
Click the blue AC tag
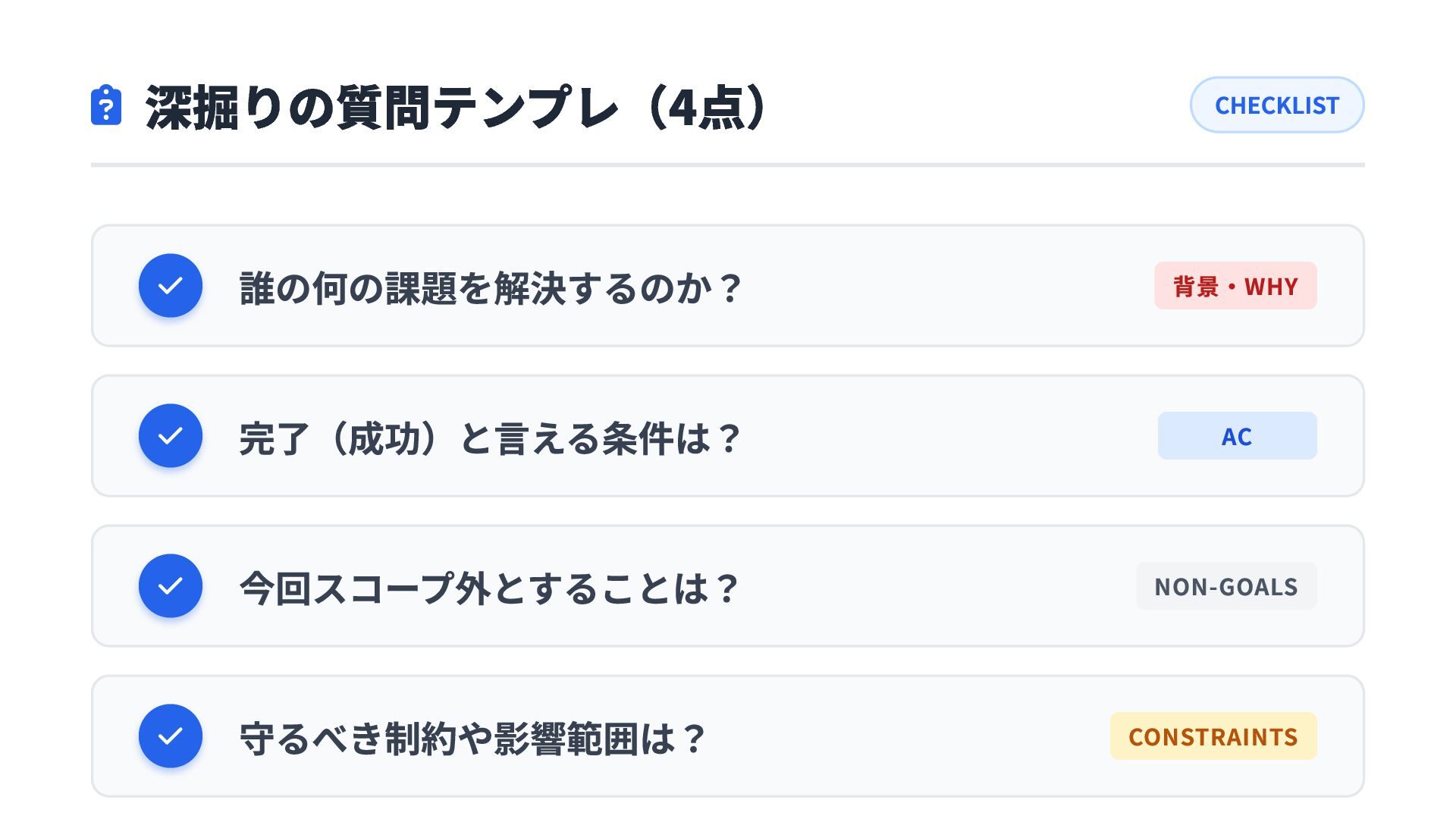tap(1237, 436)
